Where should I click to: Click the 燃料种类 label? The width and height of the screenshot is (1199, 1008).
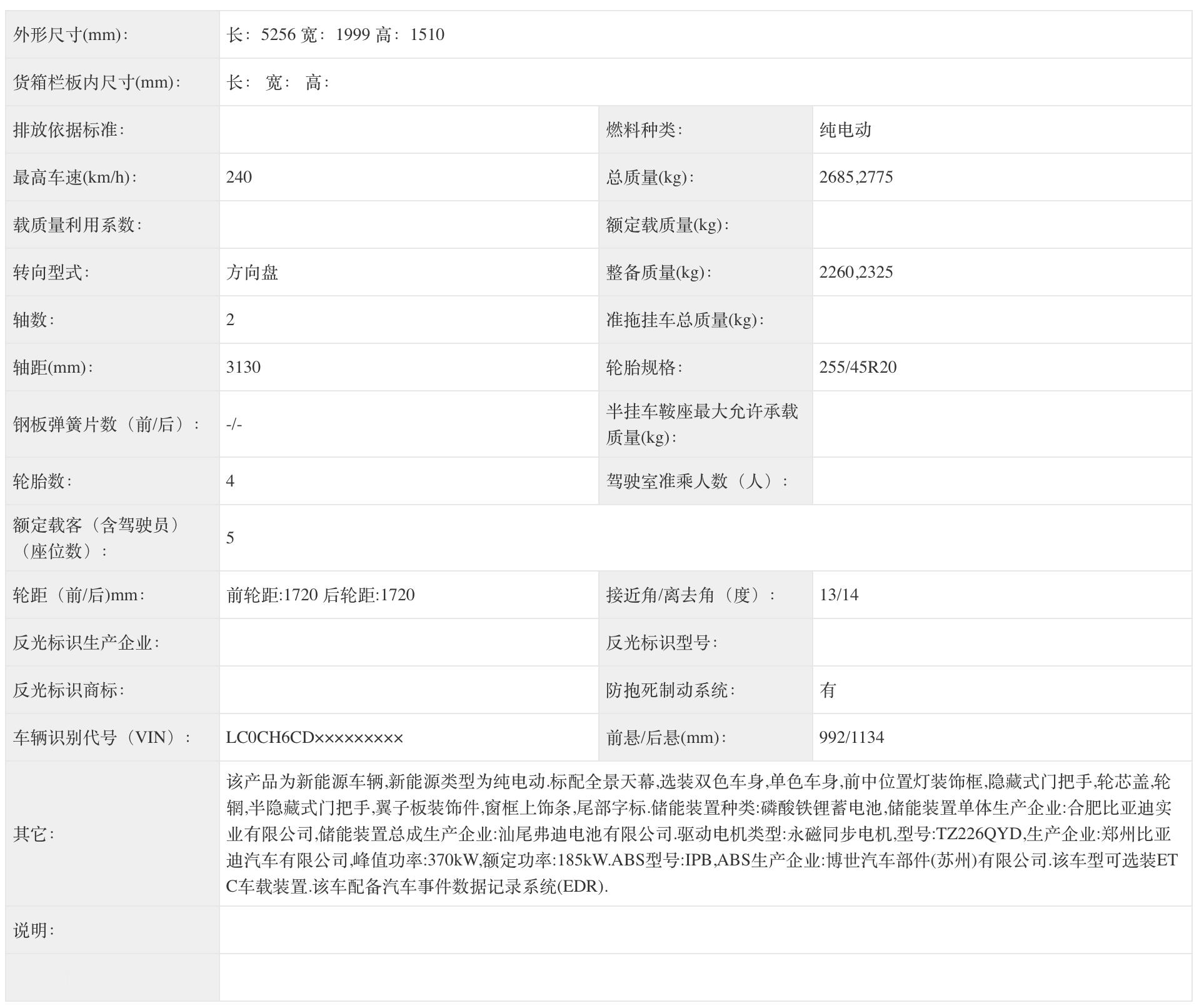point(644,129)
